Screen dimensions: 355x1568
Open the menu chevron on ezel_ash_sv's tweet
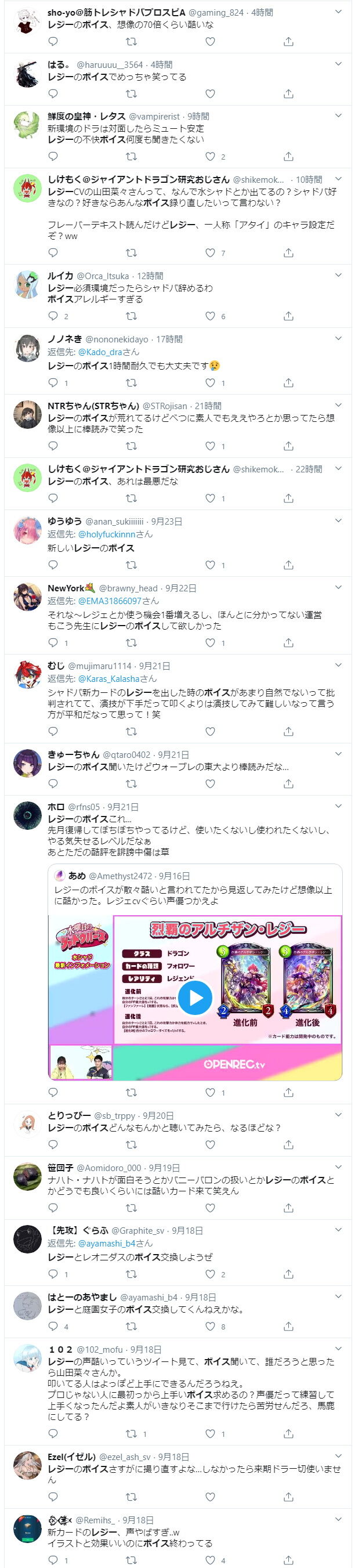[x=339, y=1456]
